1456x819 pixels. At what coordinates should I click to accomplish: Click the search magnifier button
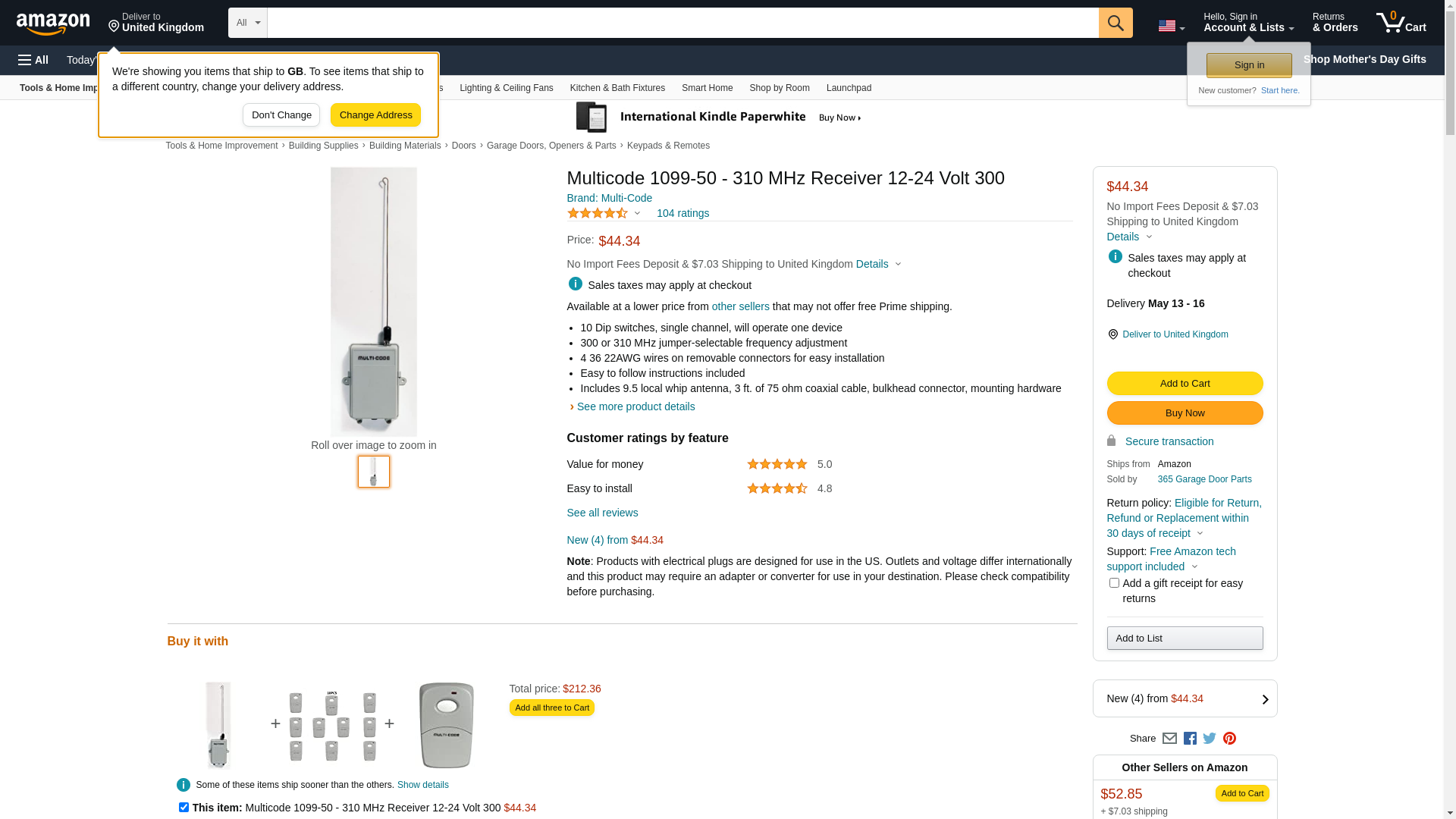click(x=1116, y=23)
